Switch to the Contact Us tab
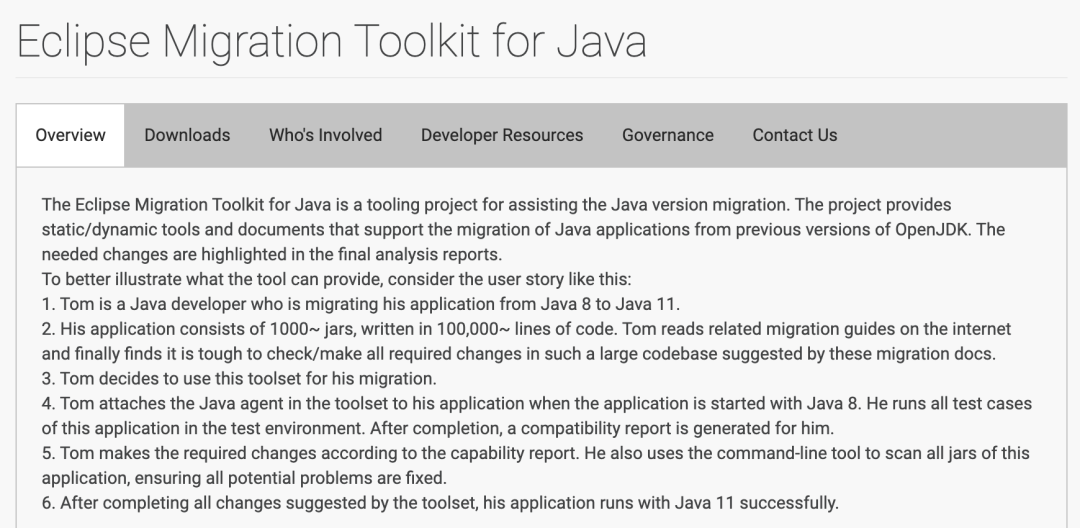 click(794, 135)
